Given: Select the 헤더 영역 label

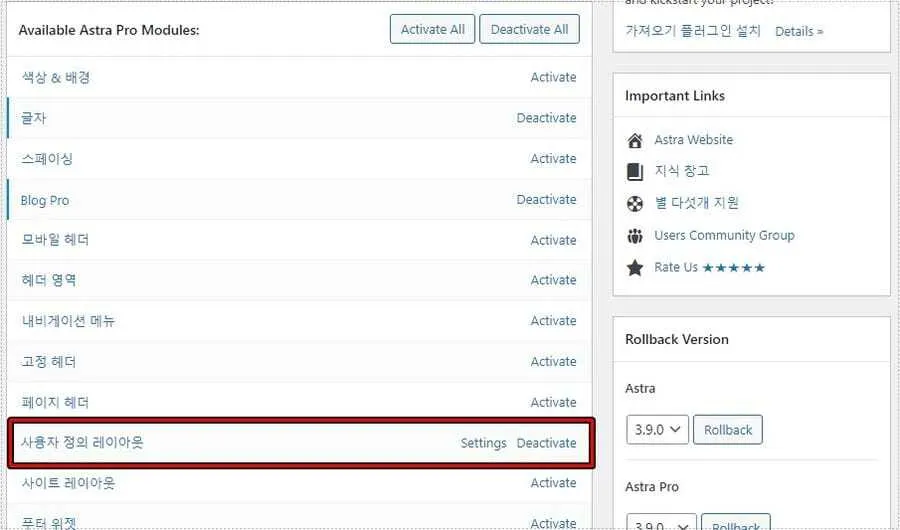Looking at the screenshot, I should (49, 280).
